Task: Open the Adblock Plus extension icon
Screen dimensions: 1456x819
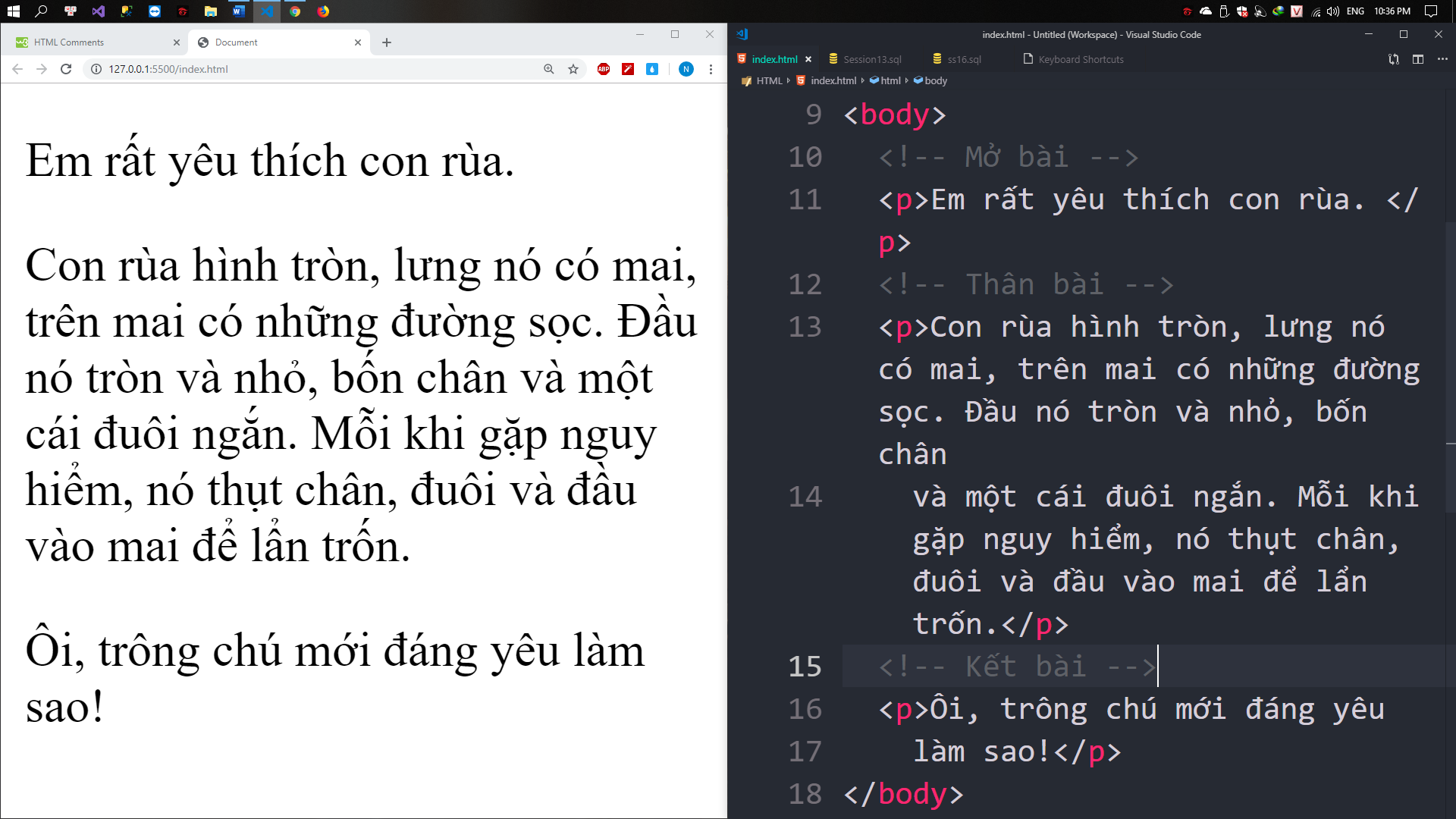Action: point(604,69)
